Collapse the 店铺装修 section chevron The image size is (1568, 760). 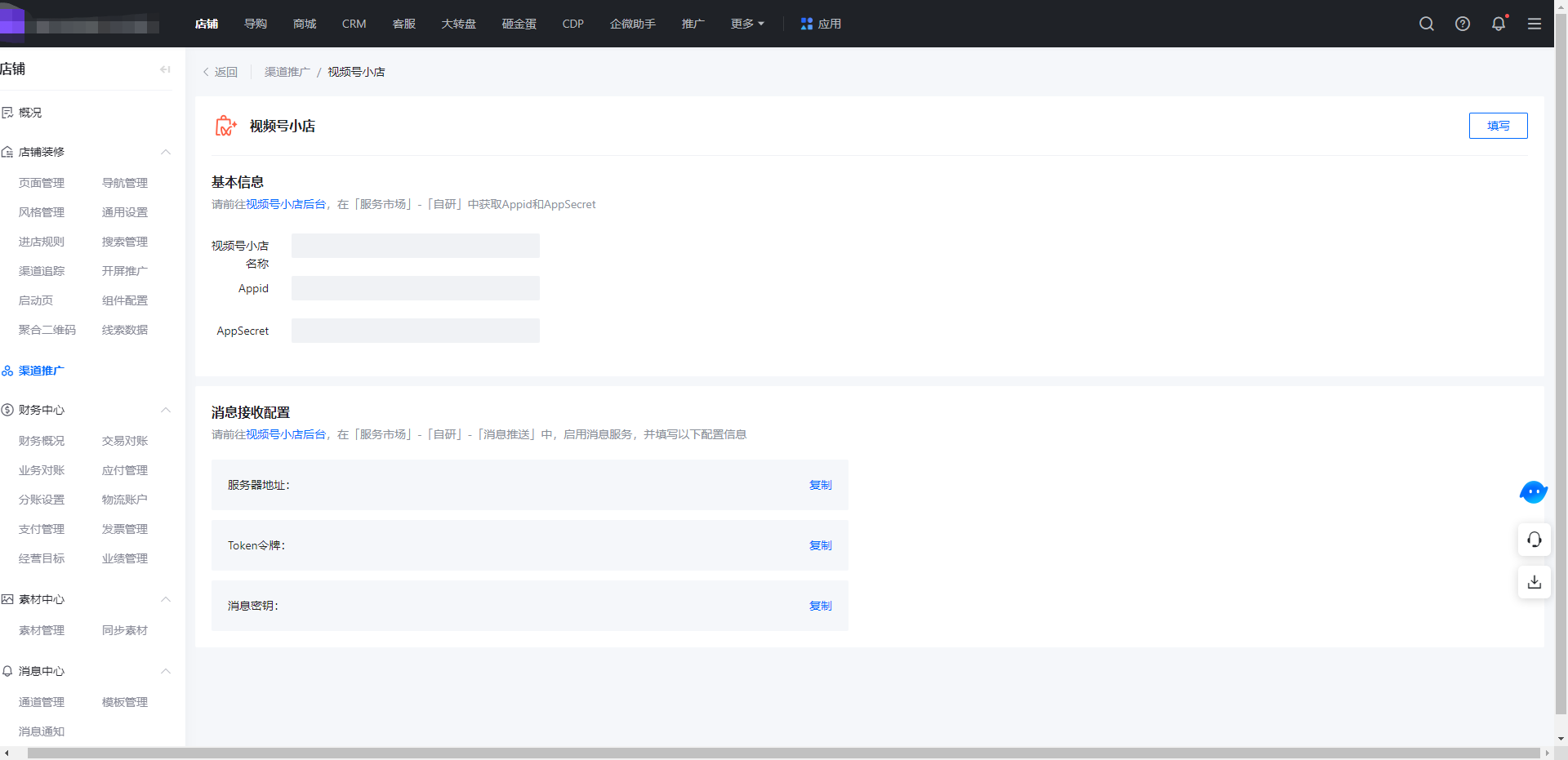(166, 152)
